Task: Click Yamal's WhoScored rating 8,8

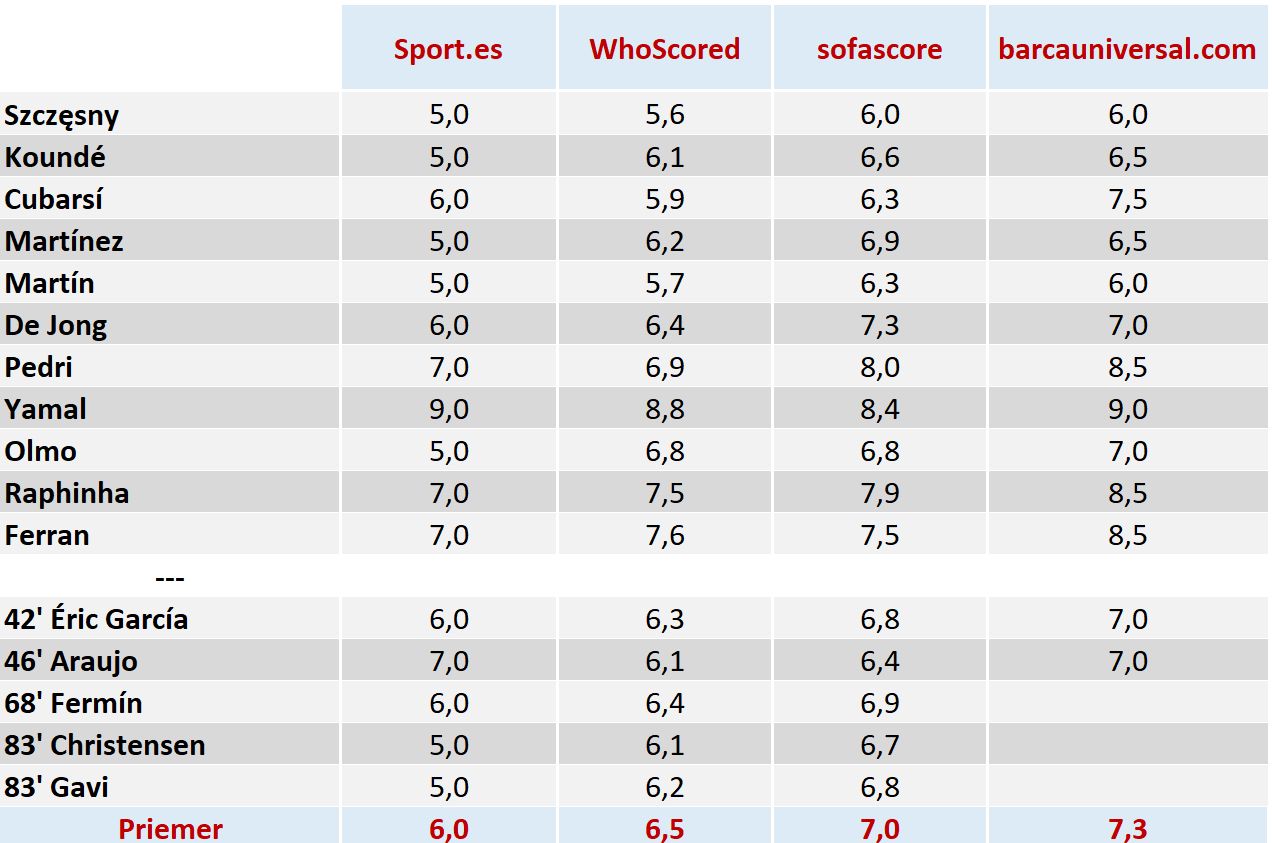Action: tap(664, 409)
